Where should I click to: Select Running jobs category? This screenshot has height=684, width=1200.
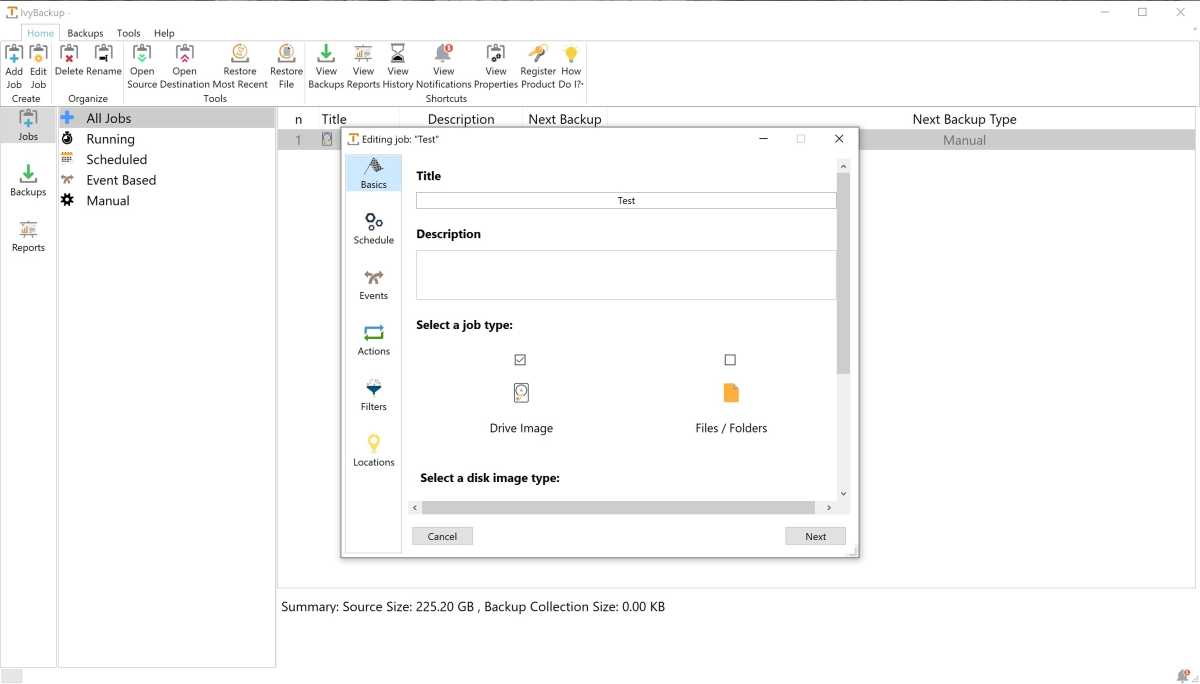tap(166, 139)
